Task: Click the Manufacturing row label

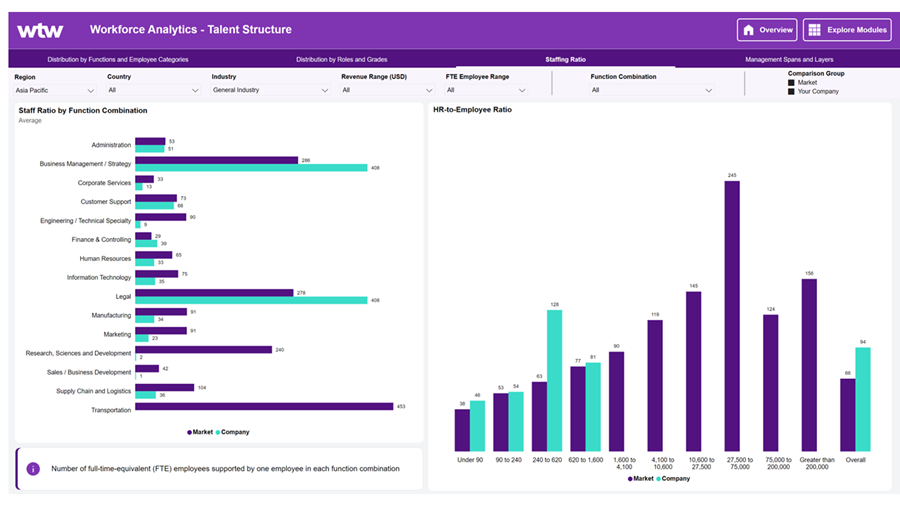Action: click(111, 316)
